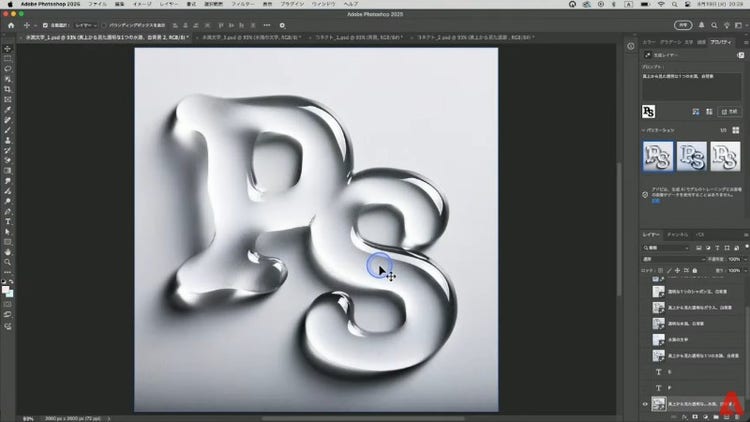Select the Horizontal Type tool
The height and width of the screenshot is (422, 750).
coord(7,221)
